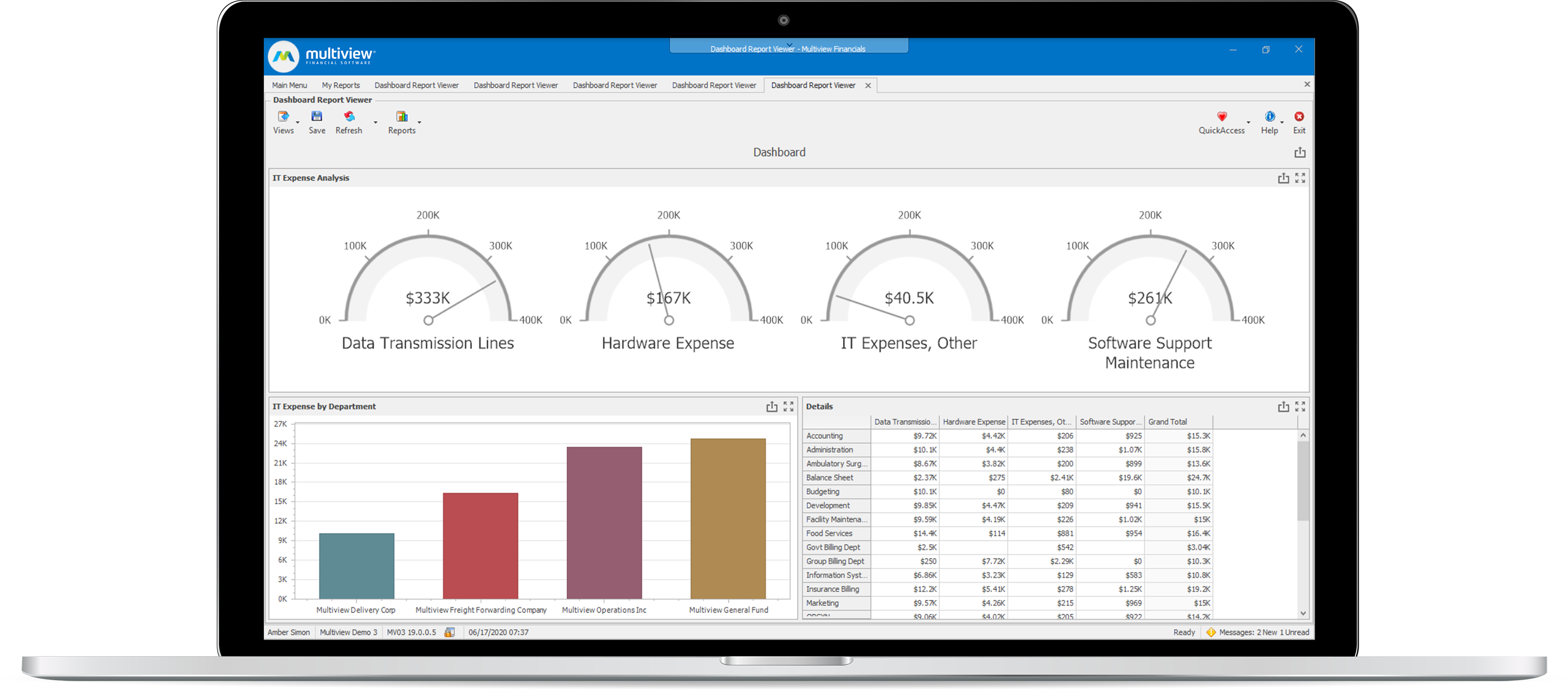Click the Details table scroll down arrow
This screenshot has width=1568, height=690.
(1303, 613)
